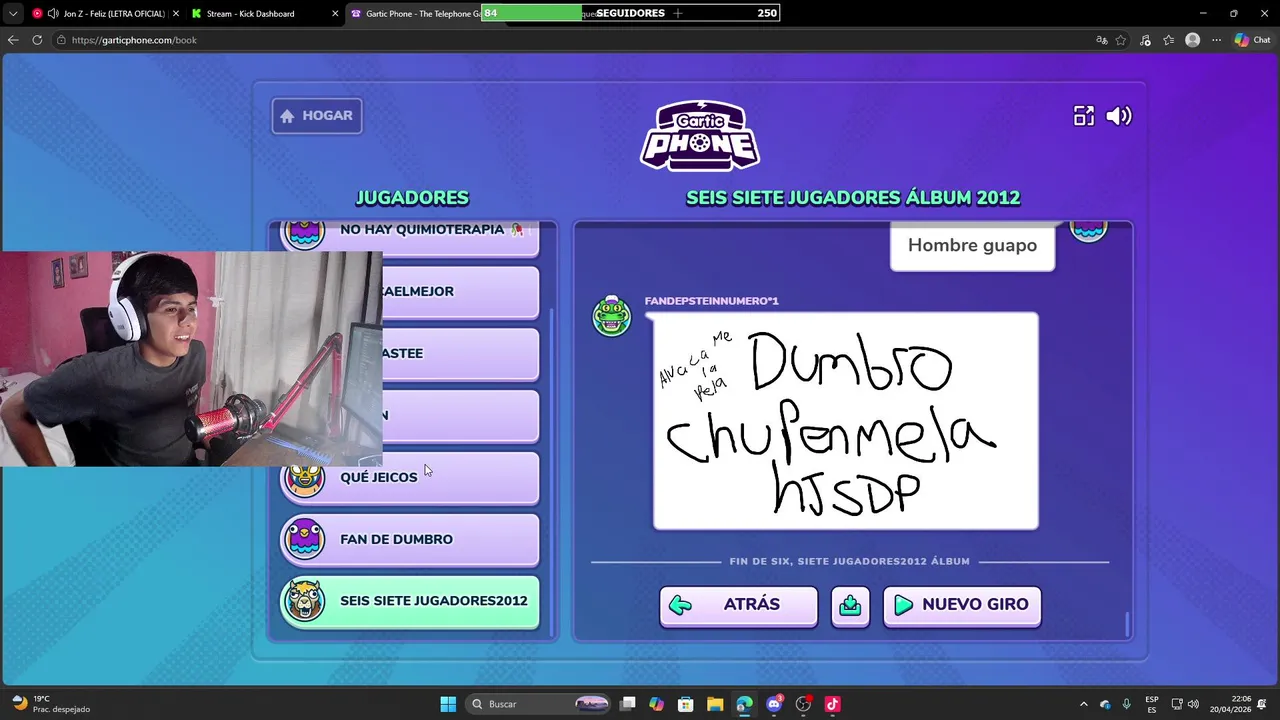This screenshot has width=1280, height=720.
Task: Open the favorites list icon
Action: [x=1168, y=40]
